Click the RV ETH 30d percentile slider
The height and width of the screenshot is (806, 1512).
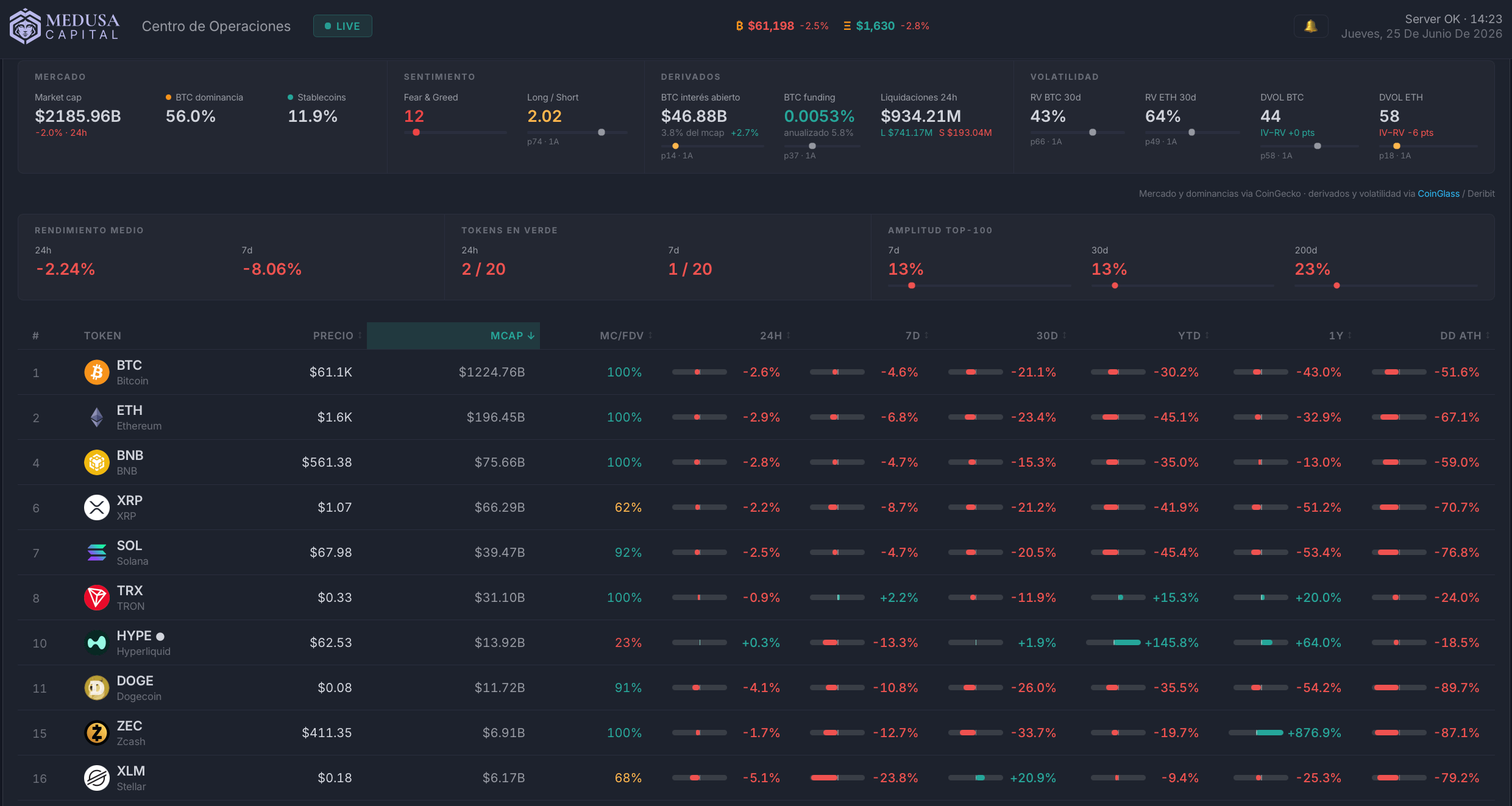(x=1192, y=132)
